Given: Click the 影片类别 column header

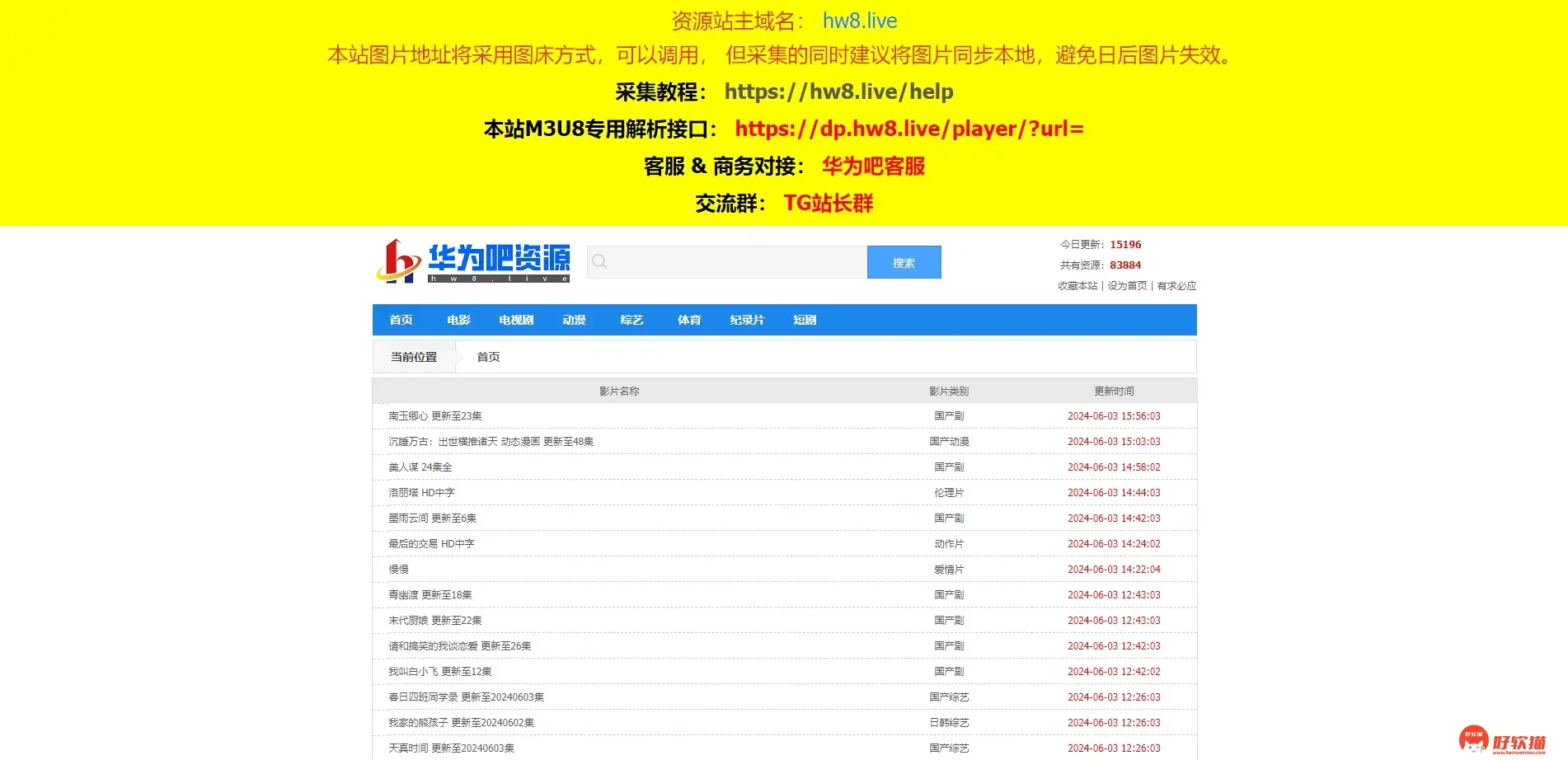Looking at the screenshot, I should pos(949,392).
